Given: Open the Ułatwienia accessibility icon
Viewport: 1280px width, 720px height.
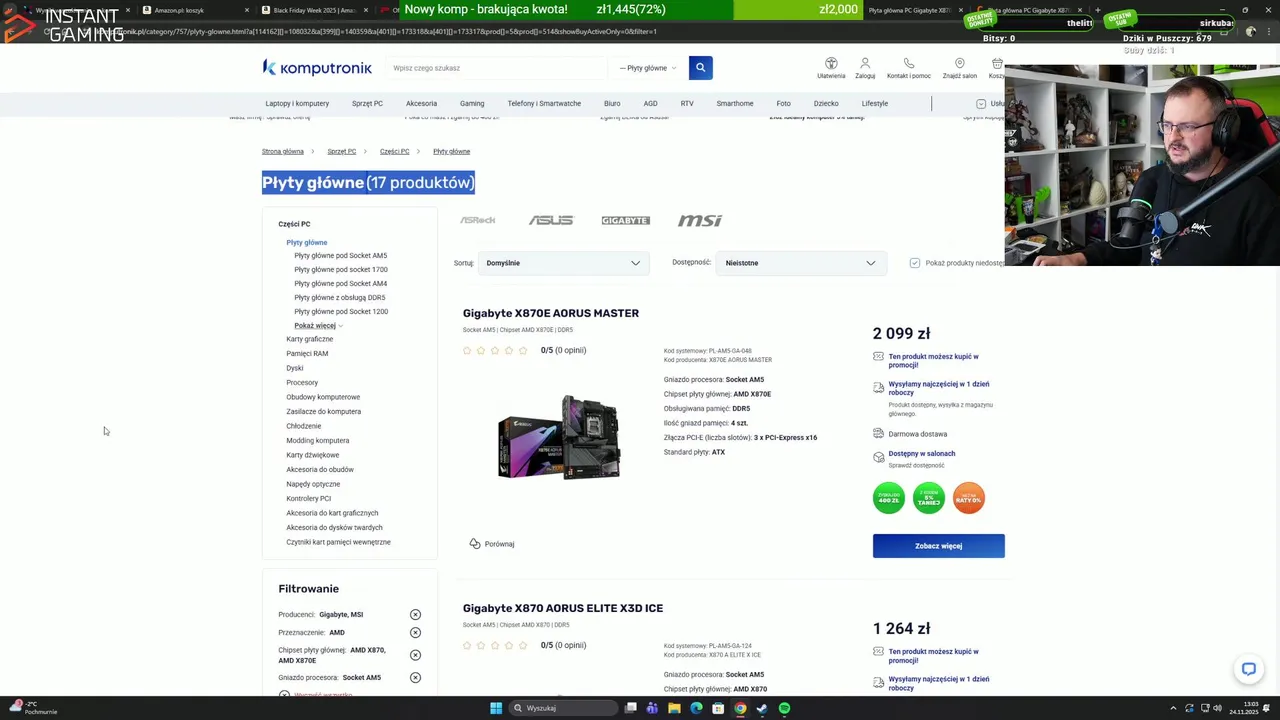Looking at the screenshot, I should tap(831, 63).
